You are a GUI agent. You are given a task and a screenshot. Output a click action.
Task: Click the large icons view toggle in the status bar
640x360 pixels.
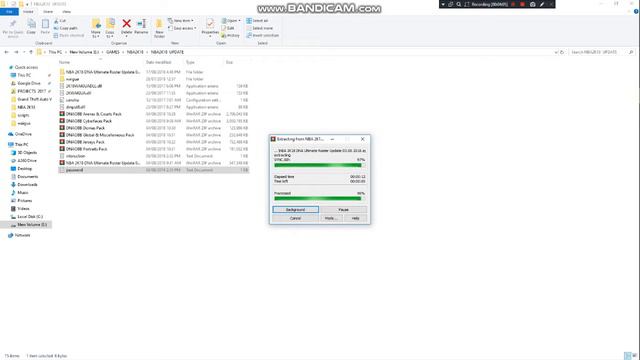point(635,356)
